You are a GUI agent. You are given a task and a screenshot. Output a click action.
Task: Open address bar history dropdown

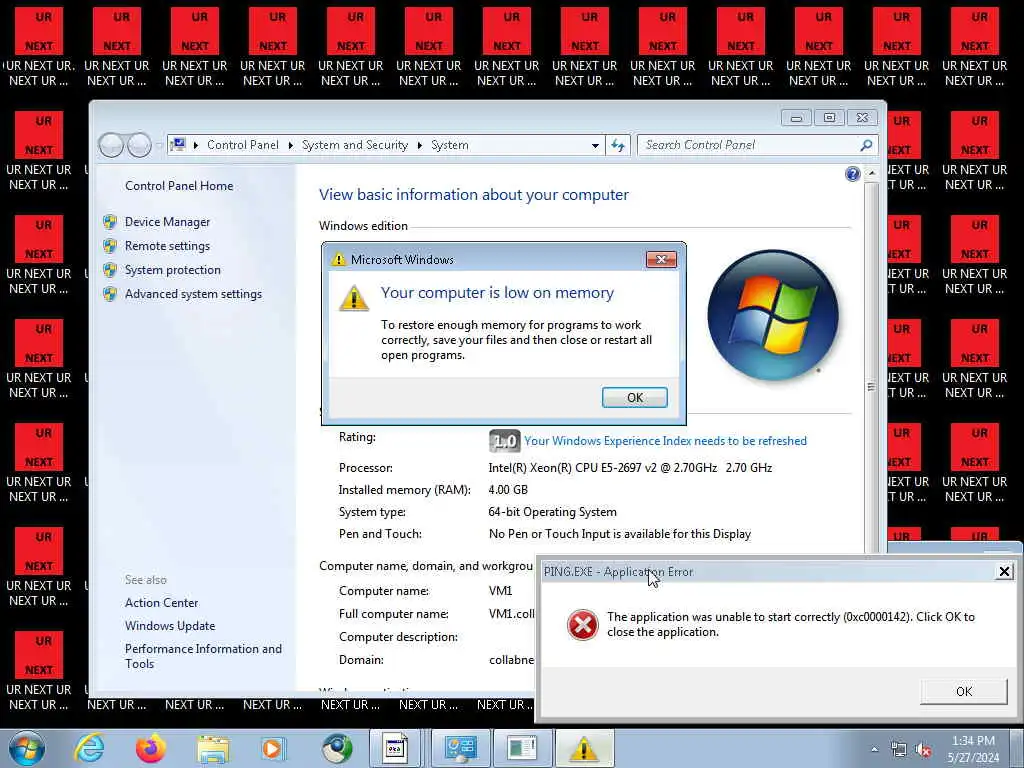[595, 145]
